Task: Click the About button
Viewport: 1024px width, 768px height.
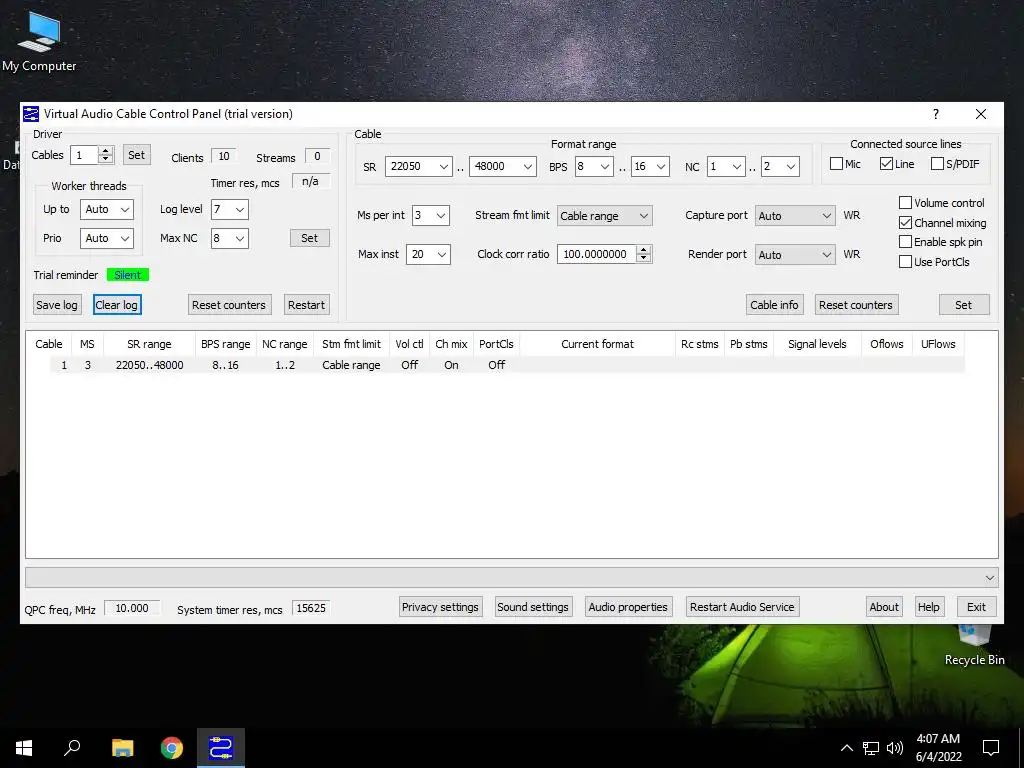Action: tap(884, 607)
